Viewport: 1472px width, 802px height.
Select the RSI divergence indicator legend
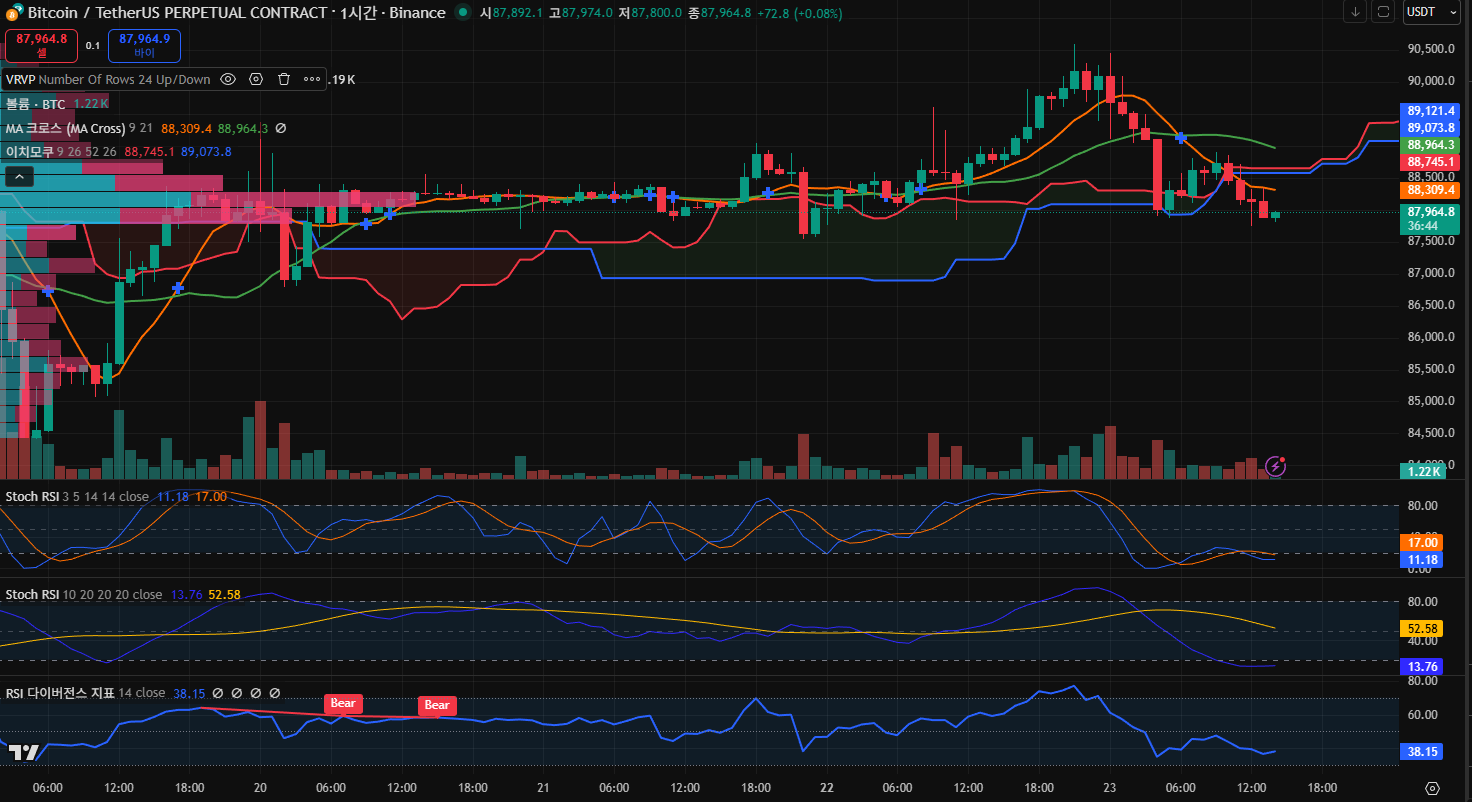[x=60, y=693]
